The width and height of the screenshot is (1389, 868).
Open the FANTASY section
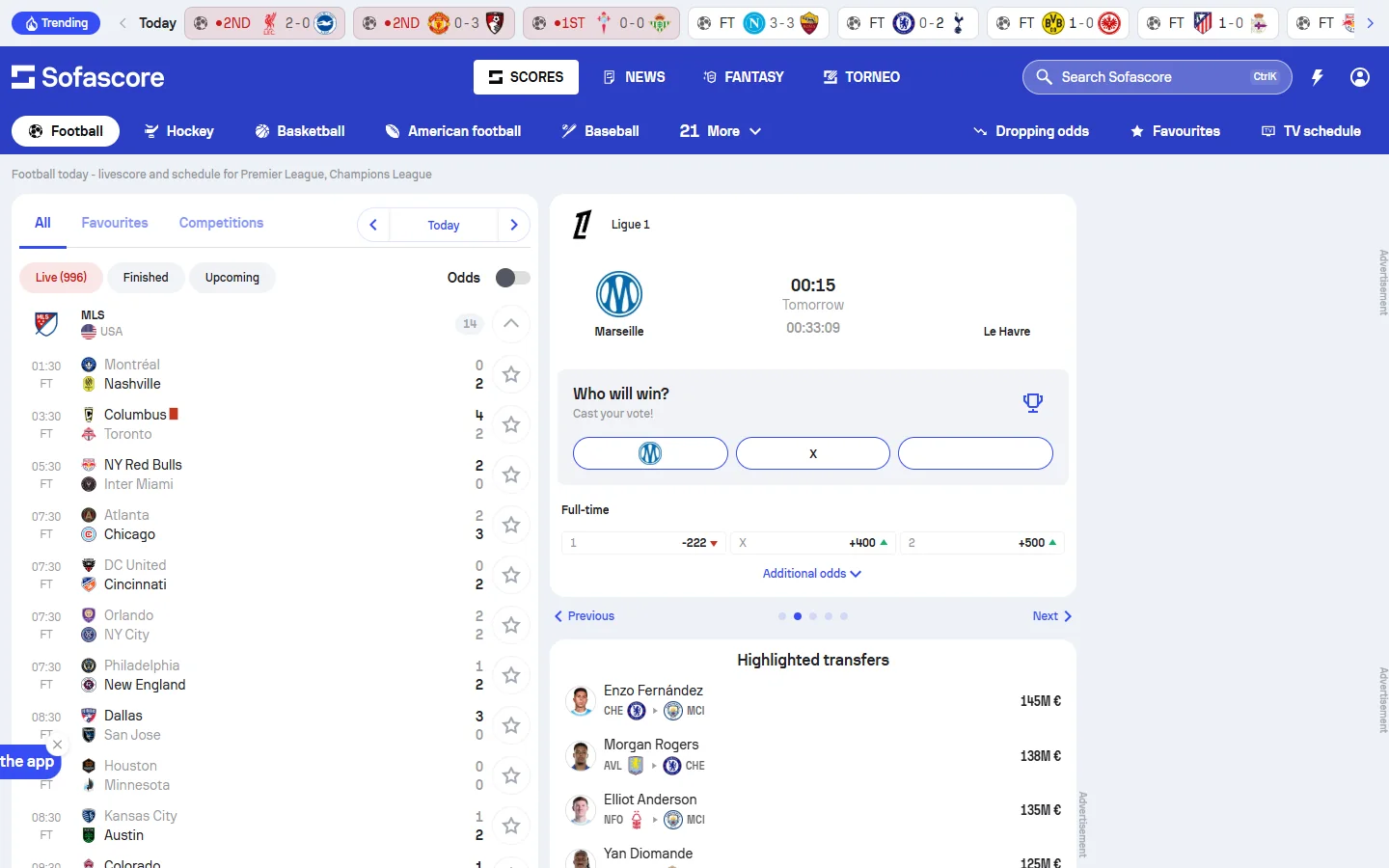point(744,77)
